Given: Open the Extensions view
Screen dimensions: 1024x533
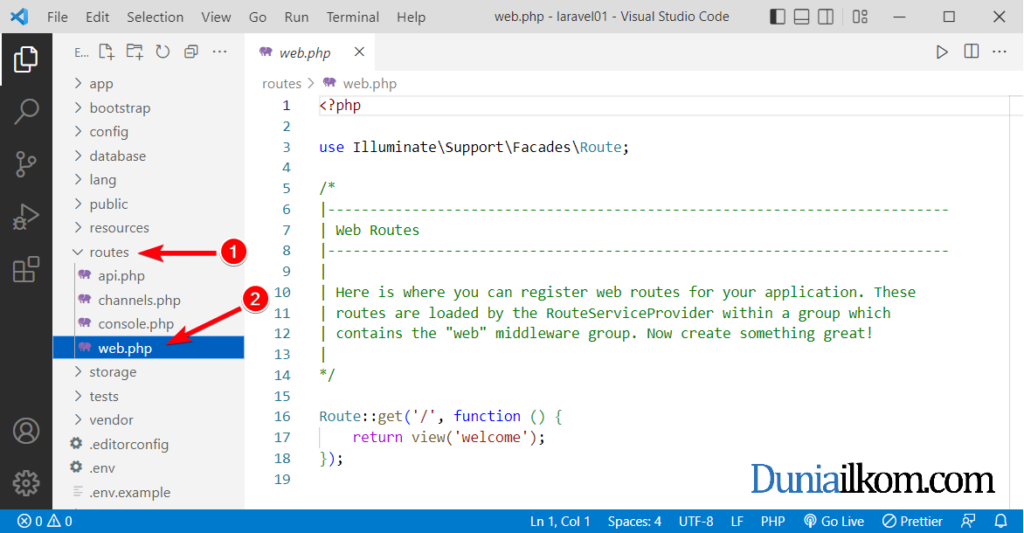Looking at the screenshot, I should 25,269.
